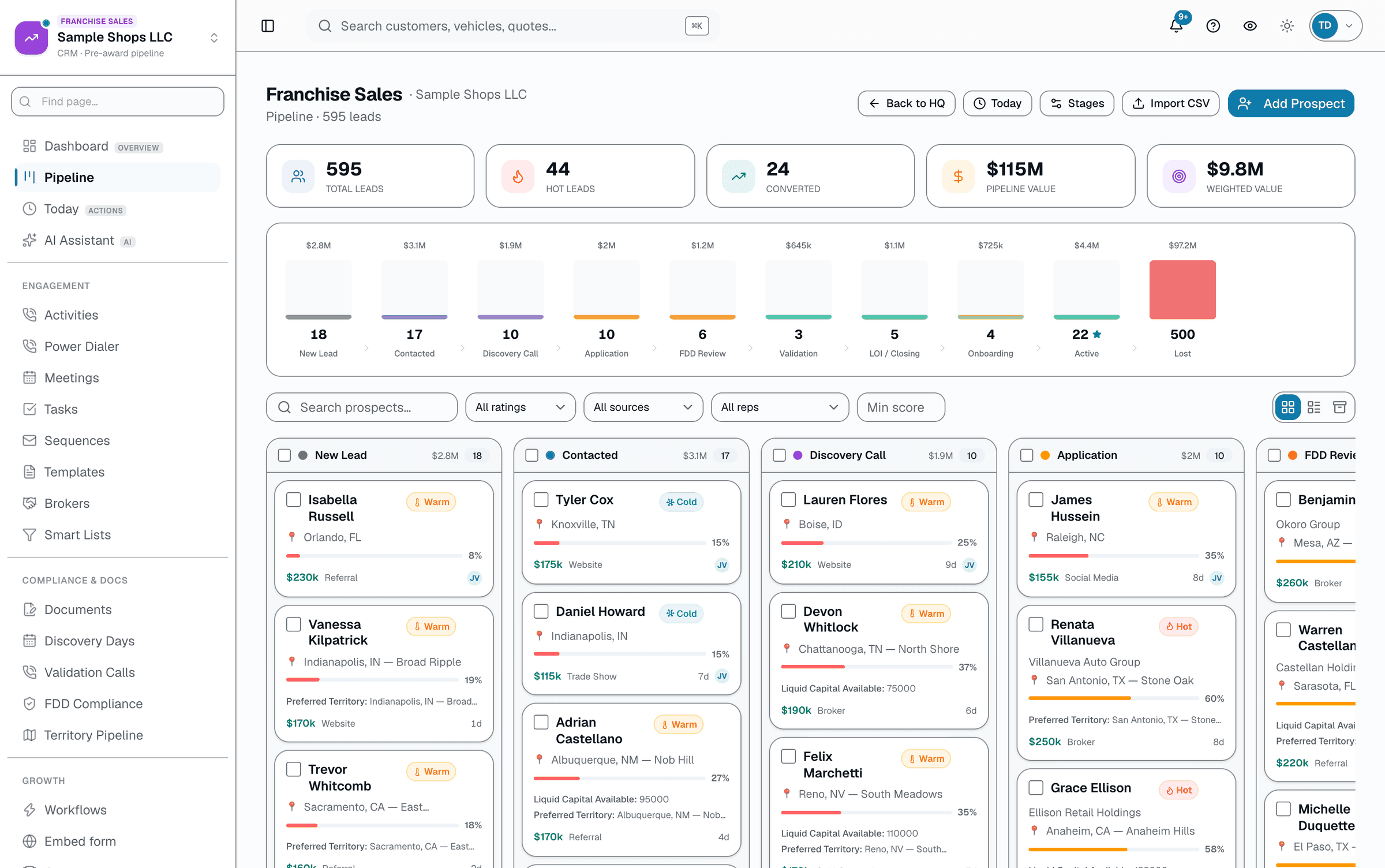Go to Power Dialer in sidebar

click(117, 346)
